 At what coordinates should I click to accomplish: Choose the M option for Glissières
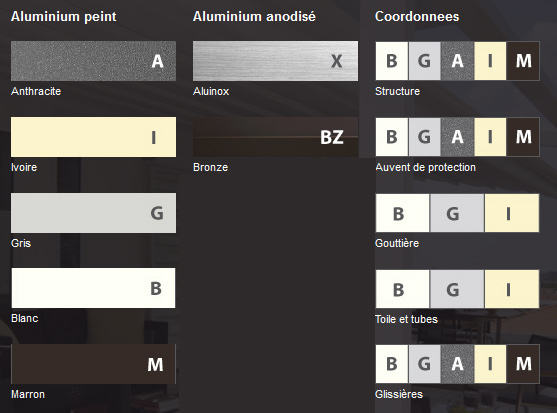pos(523,364)
